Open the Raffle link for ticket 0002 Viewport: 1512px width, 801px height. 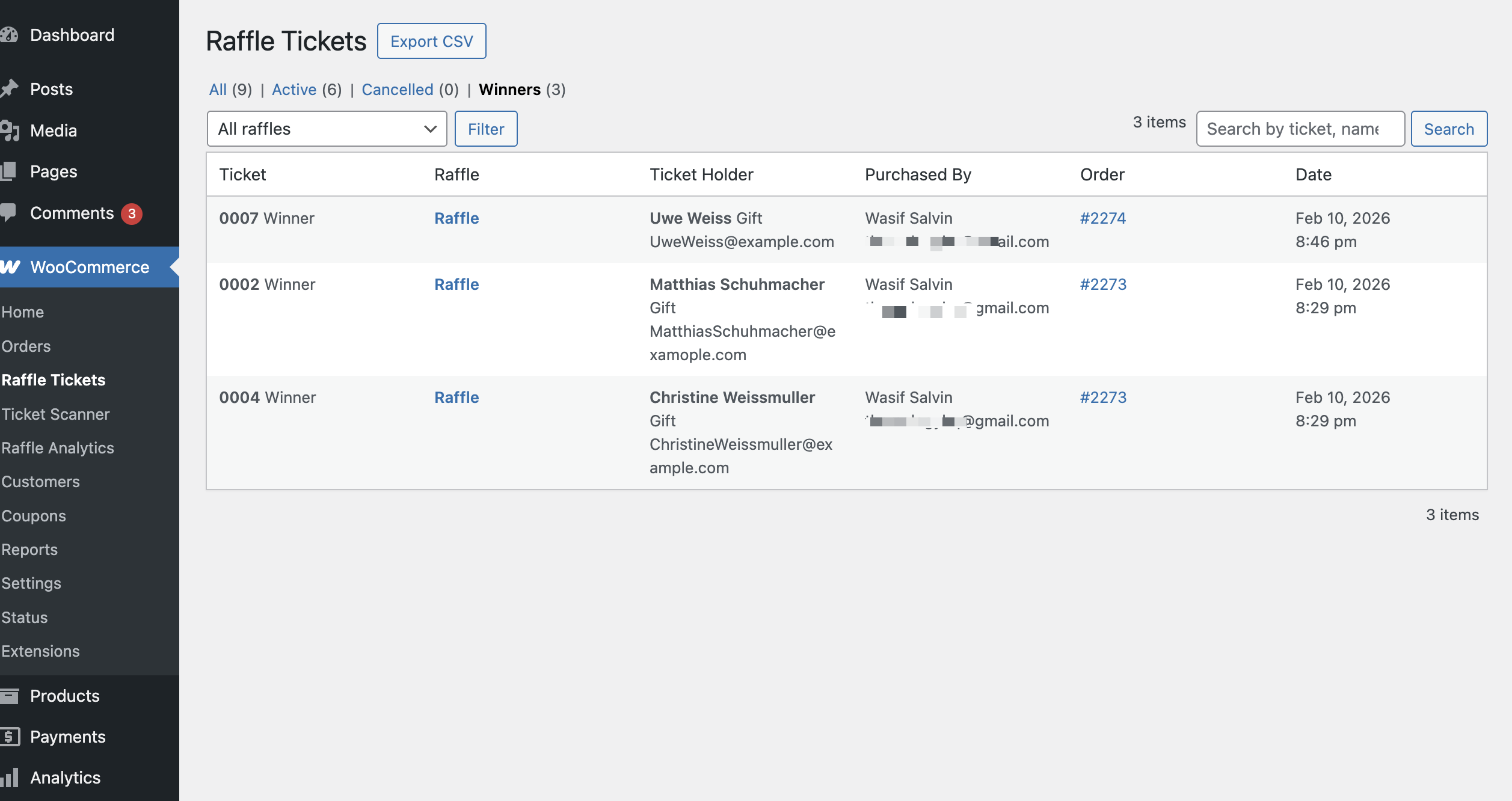pos(456,284)
